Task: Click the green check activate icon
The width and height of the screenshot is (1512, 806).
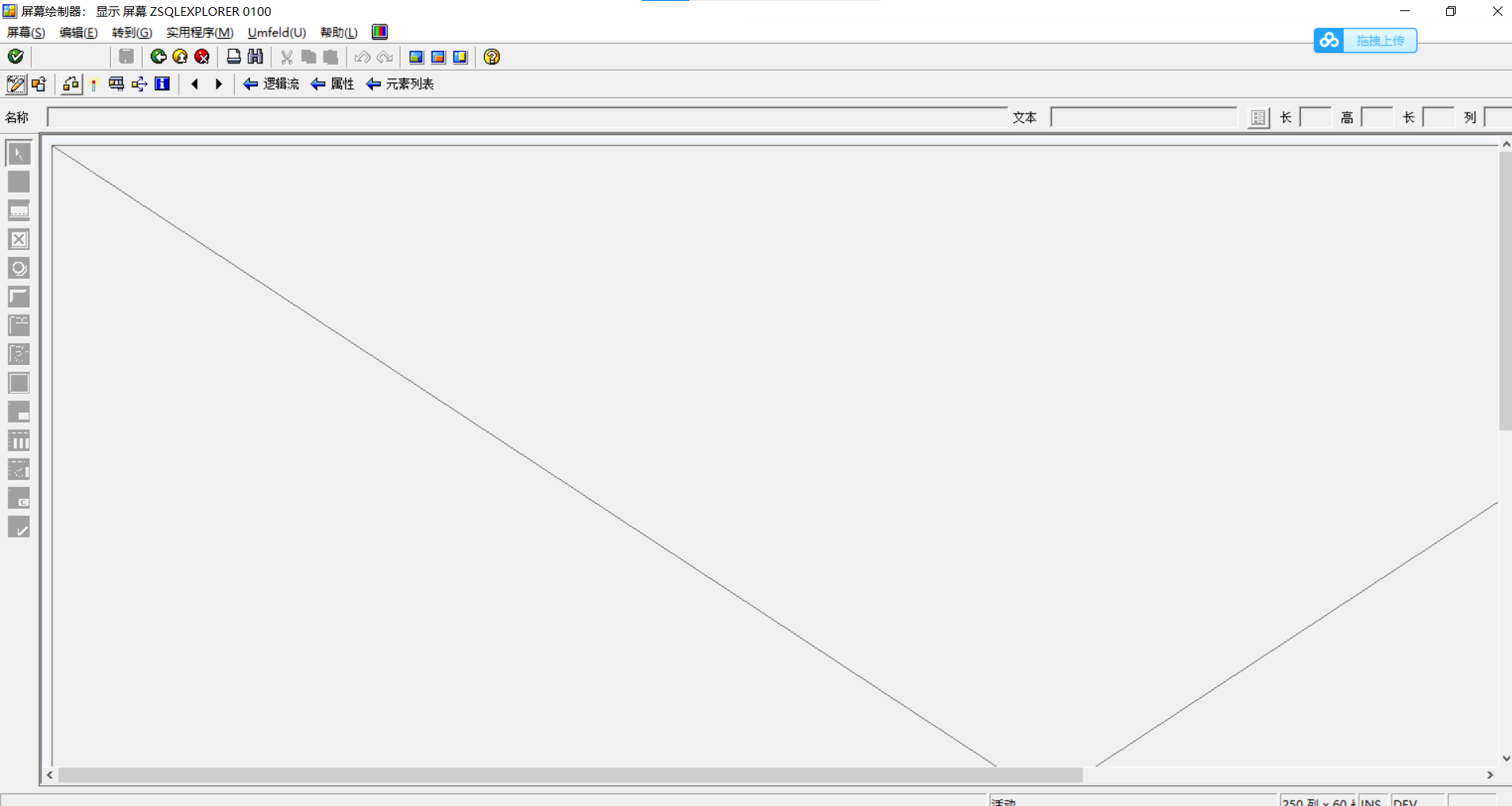Action: (14, 56)
